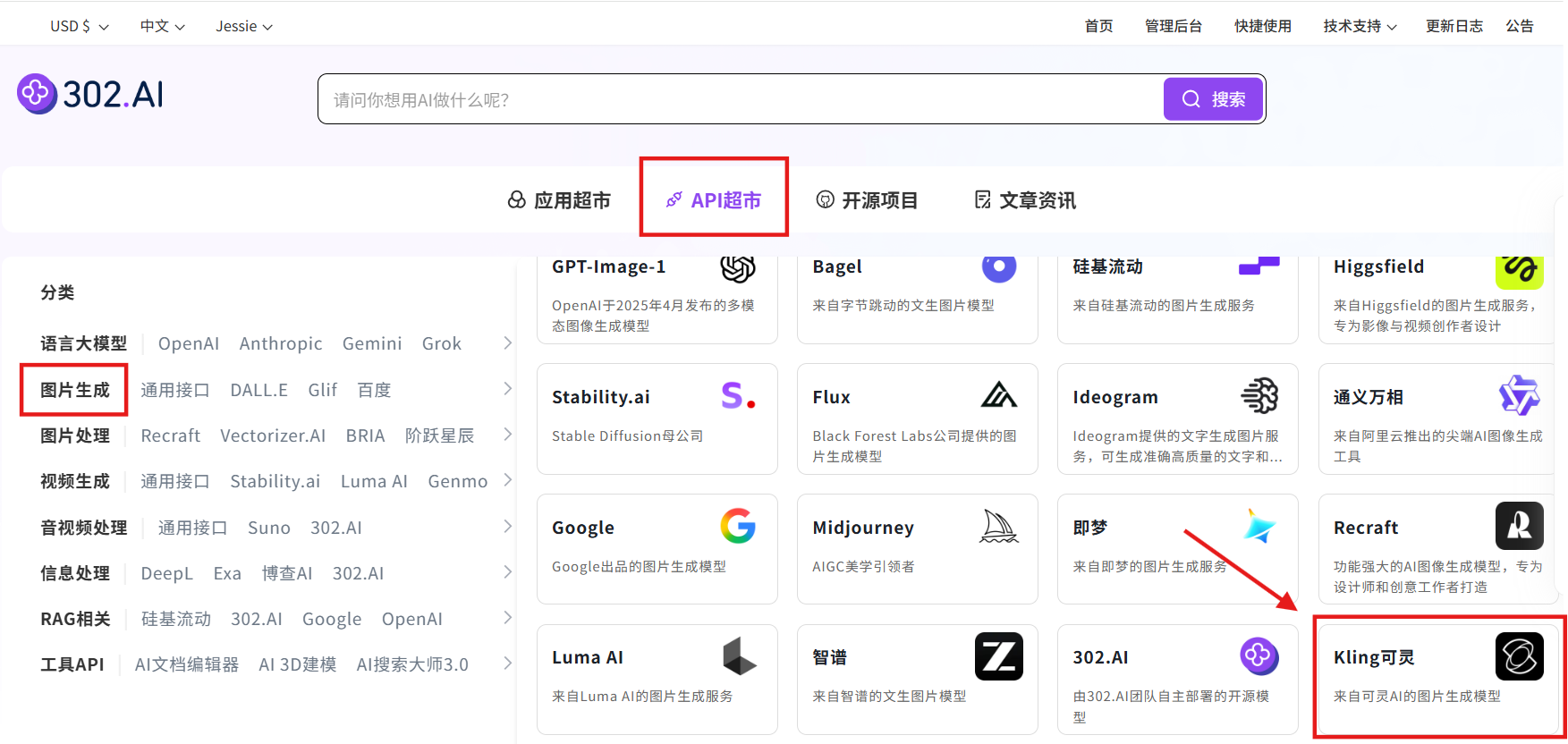The image size is (1568, 744).
Task: Click the 即梦 card logo
Action: click(x=1259, y=526)
